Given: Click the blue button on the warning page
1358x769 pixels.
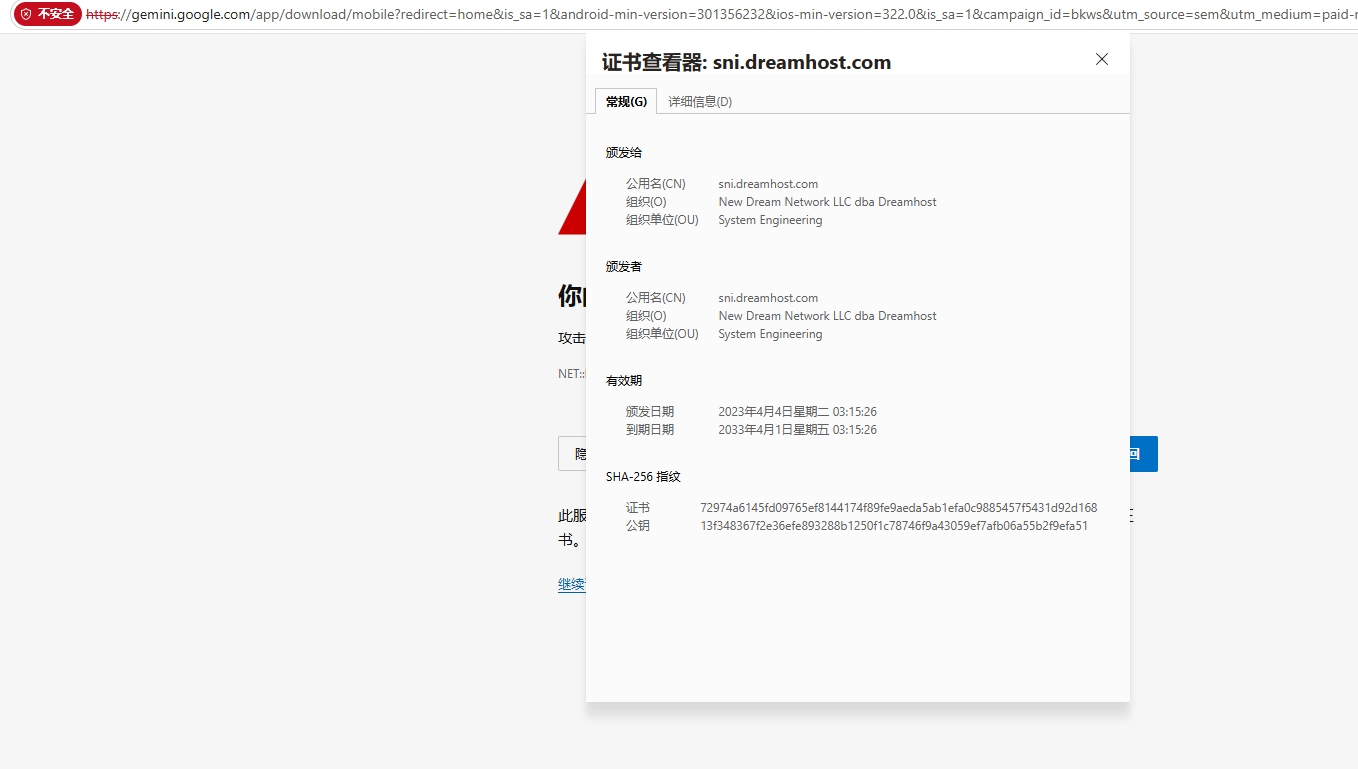Looking at the screenshot, I should 1144,454.
